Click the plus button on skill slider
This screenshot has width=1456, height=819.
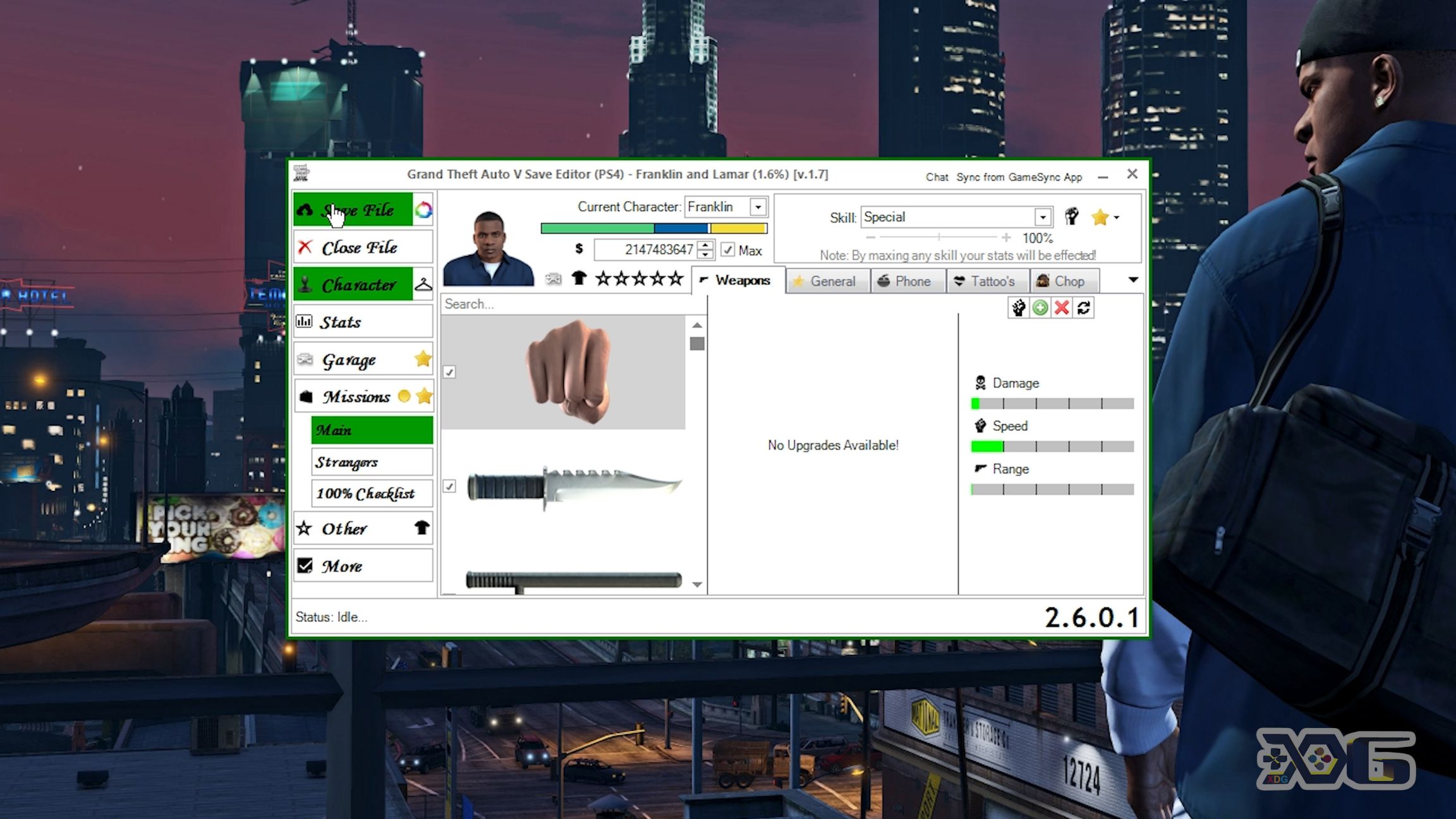tap(1005, 238)
